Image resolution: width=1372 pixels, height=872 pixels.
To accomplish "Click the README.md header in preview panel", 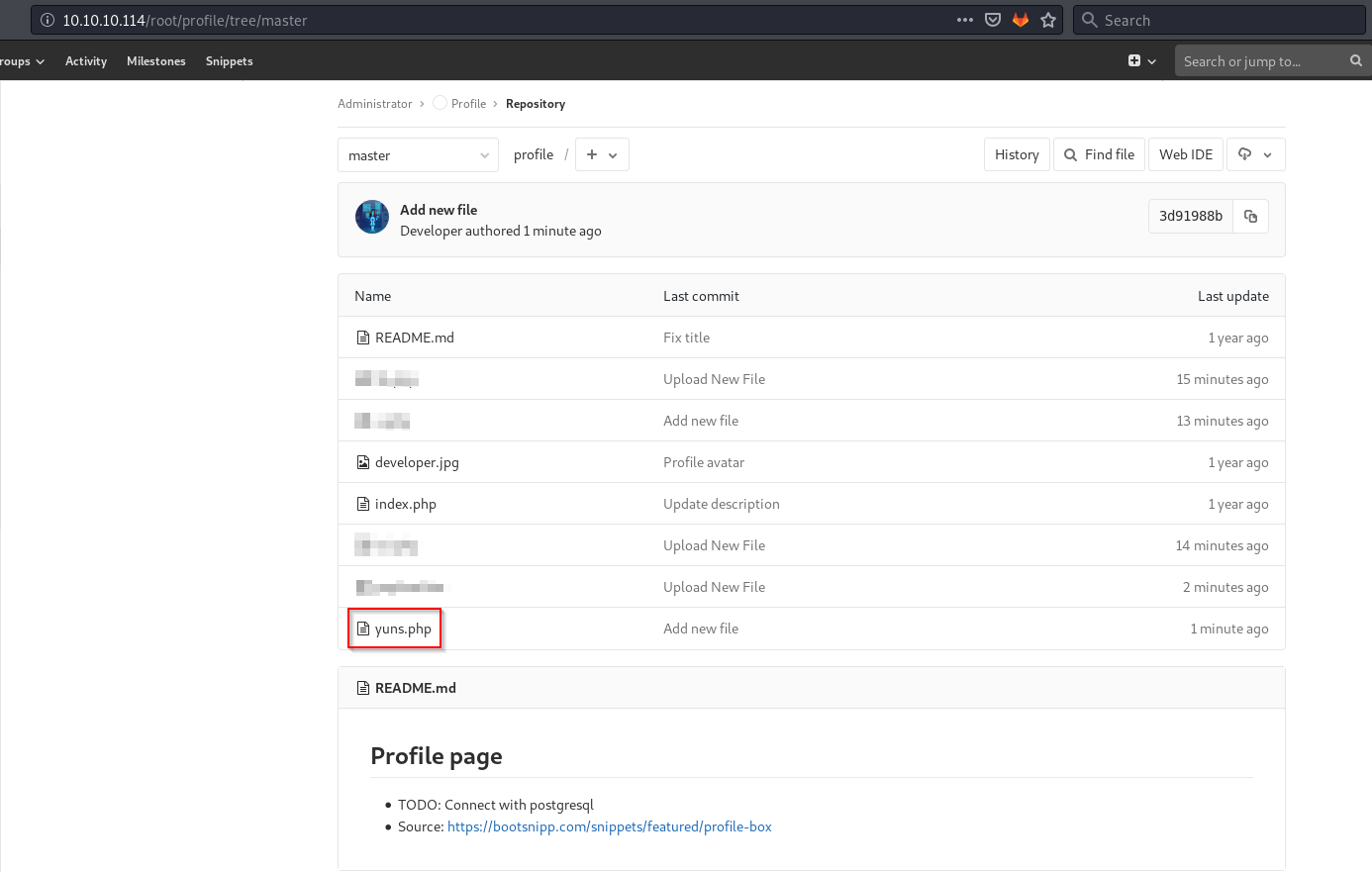I will pos(416,688).
